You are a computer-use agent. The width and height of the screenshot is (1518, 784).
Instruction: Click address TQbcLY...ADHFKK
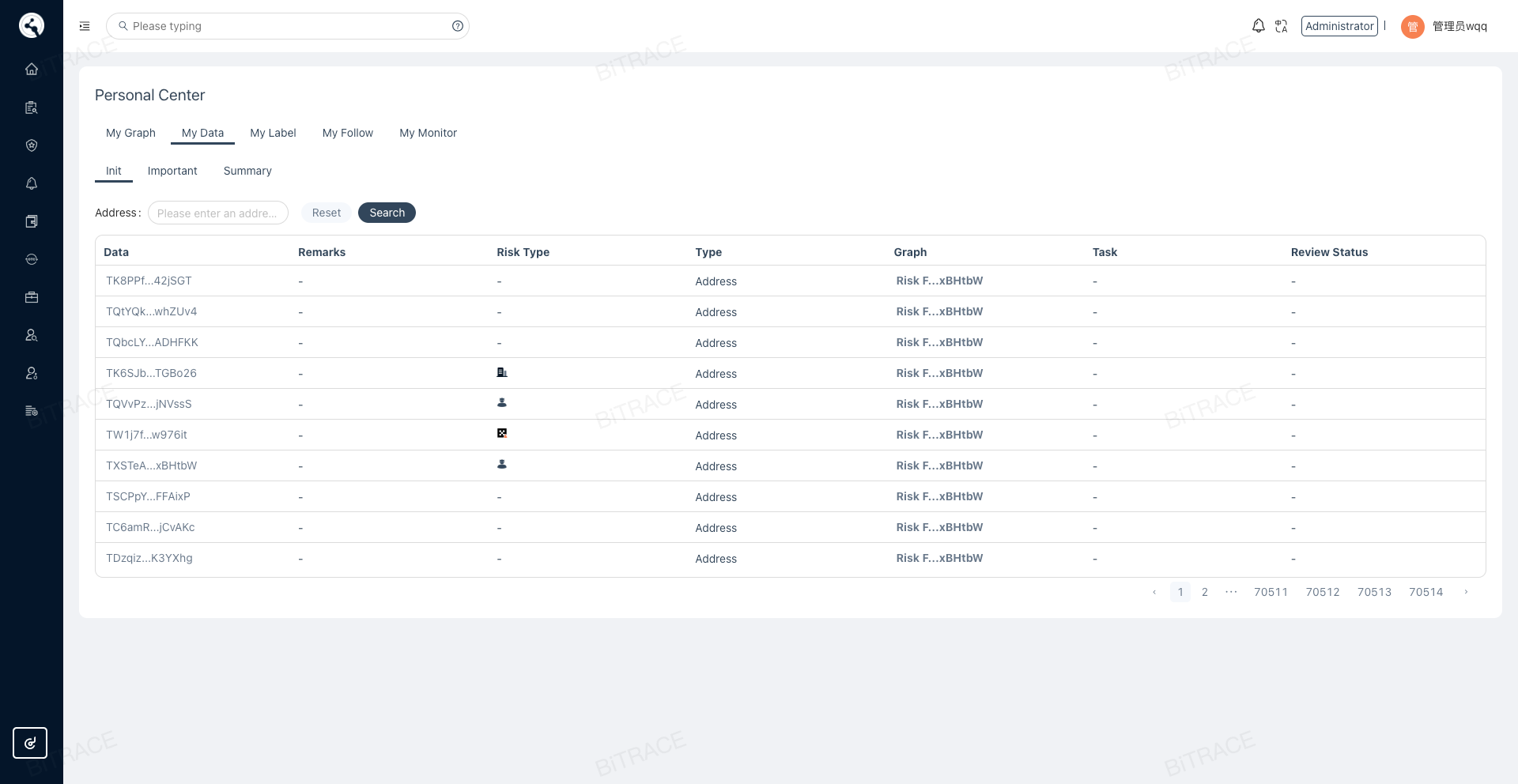click(x=152, y=342)
